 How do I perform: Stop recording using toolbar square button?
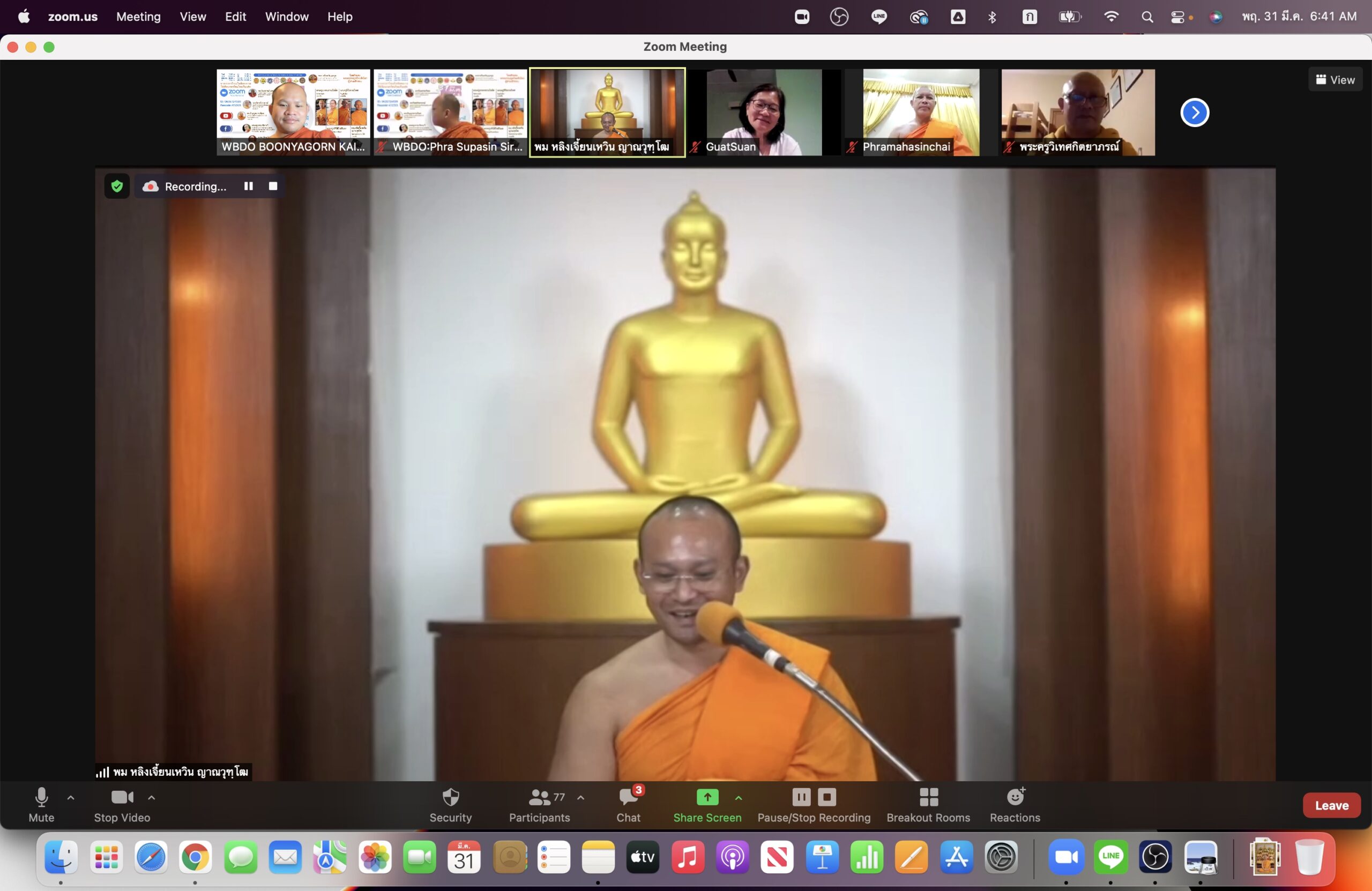coord(826,798)
